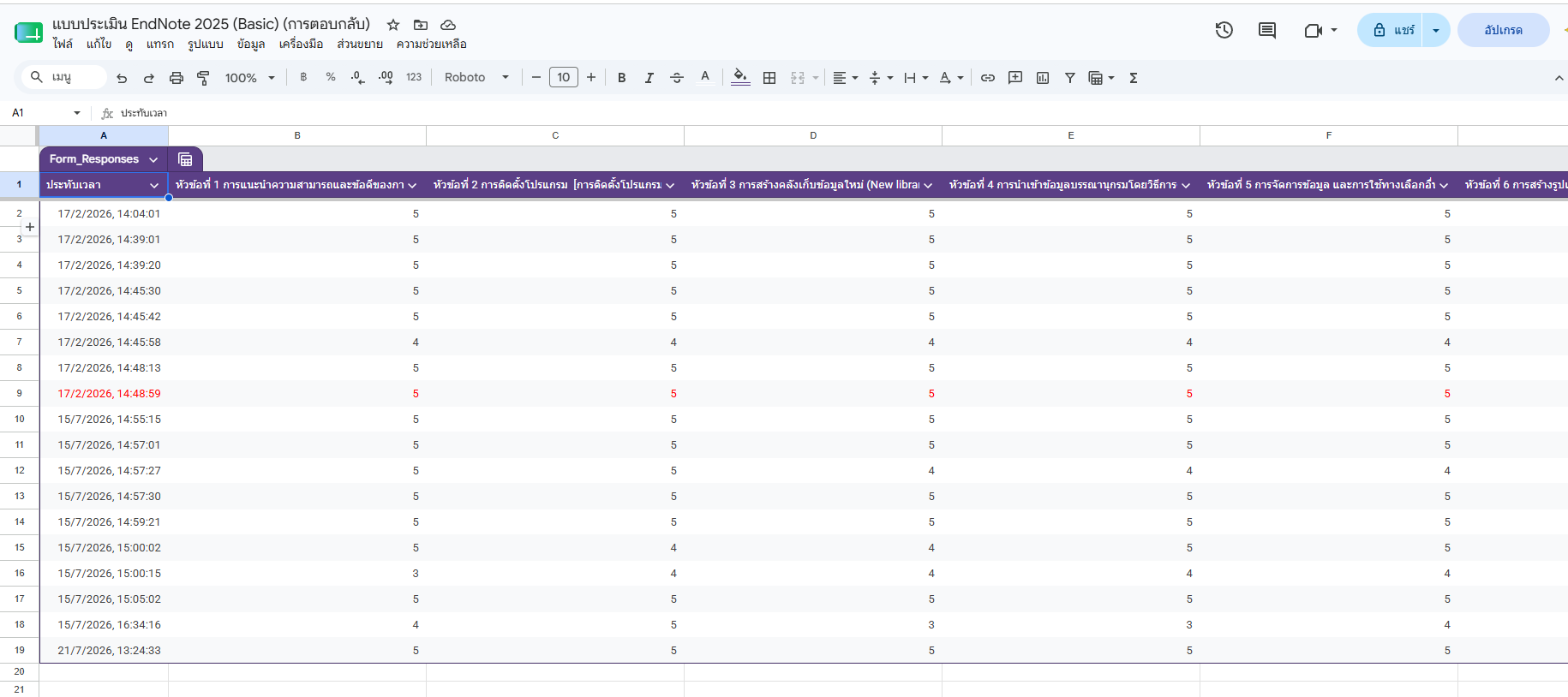This screenshot has width=1568, height=697.
Task: Insert a link
Action: pos(988,78)
